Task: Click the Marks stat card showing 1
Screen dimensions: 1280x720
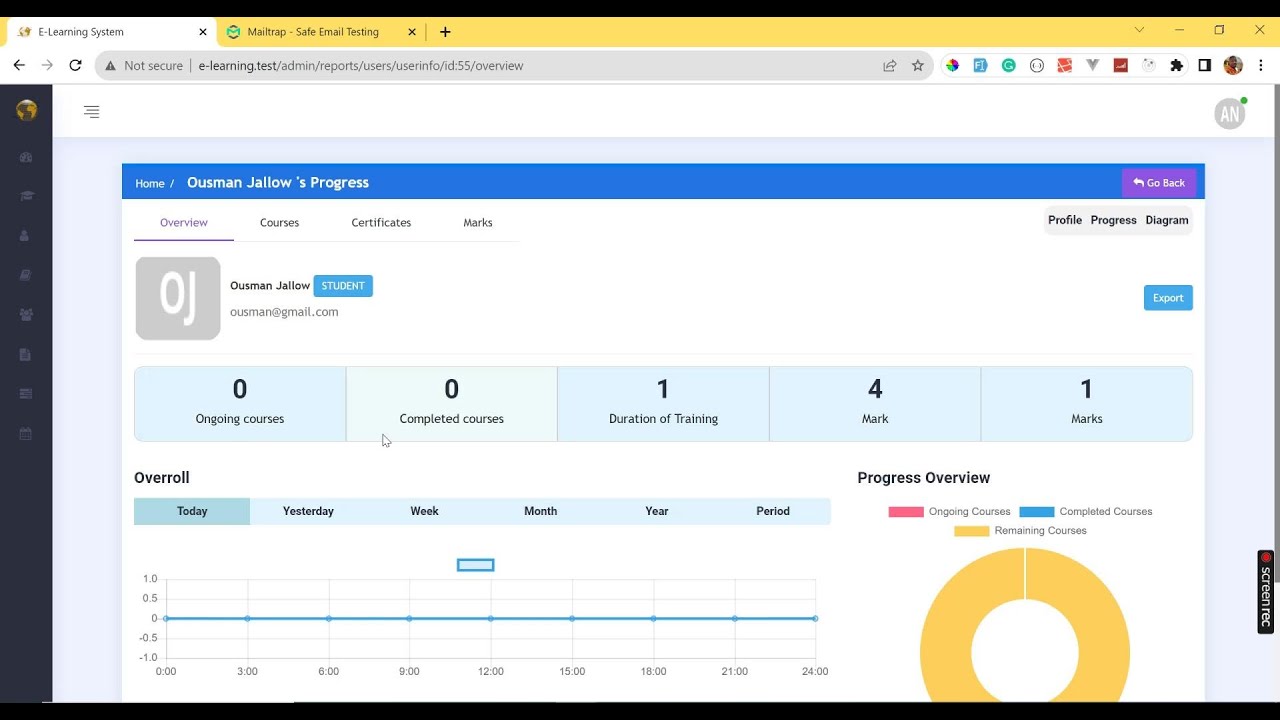Action: (x=1087, y=404)
